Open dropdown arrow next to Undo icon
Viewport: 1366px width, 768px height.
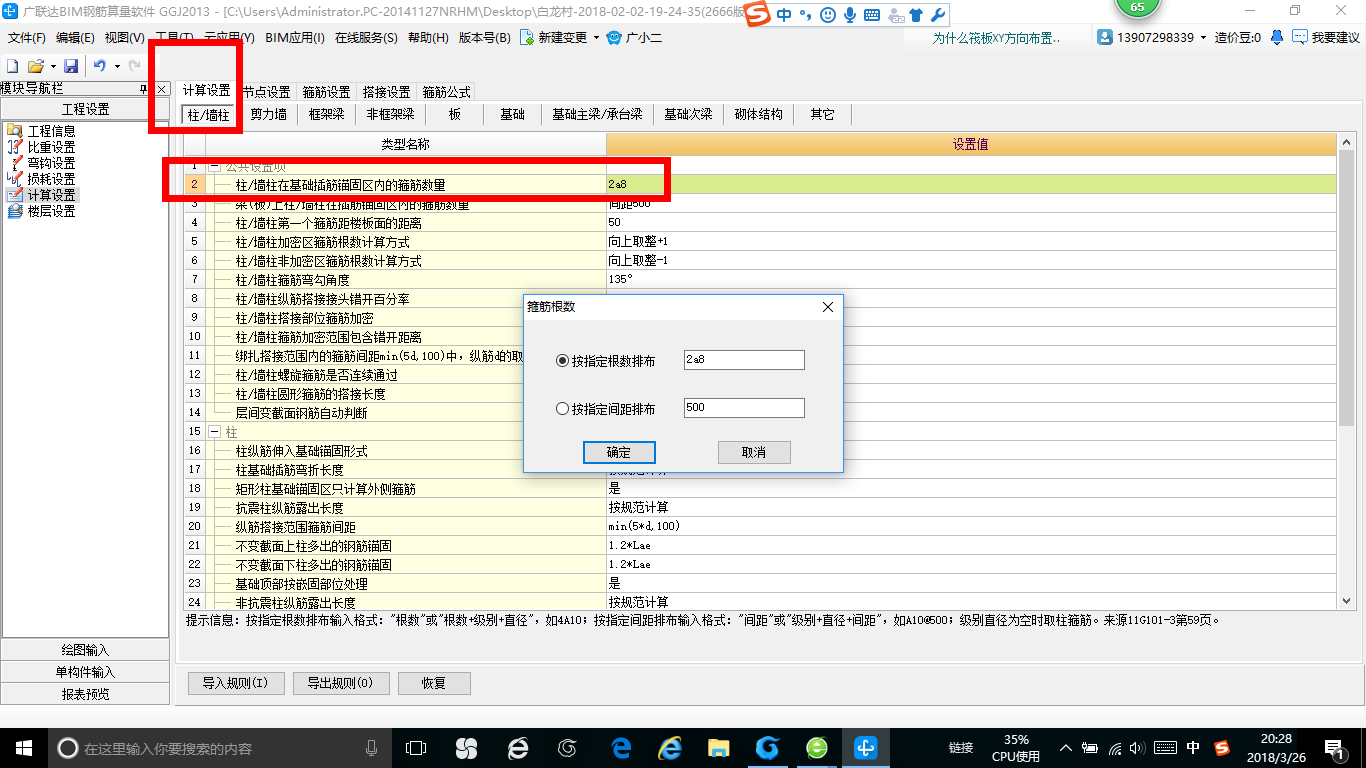point(117,66)
